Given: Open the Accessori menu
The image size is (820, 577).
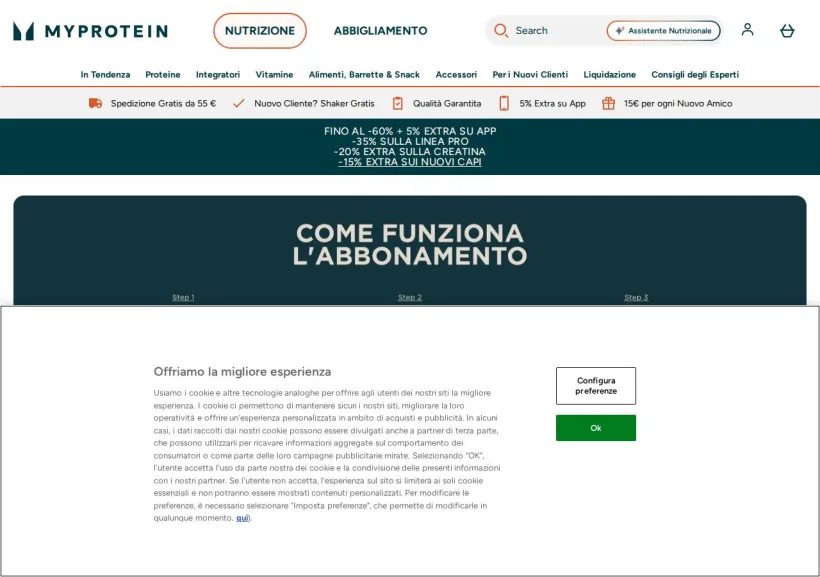Looking at the screenshot, I should click(456, 74).
